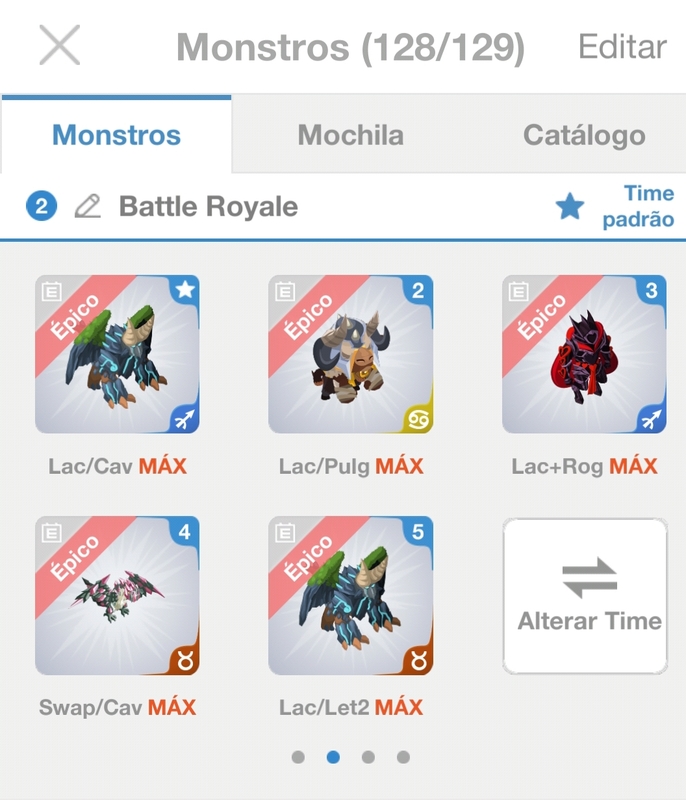686x800 pixels.
Task: Tap Cancer zodiac badge on Lac/Pulg card
Action: point(419,419)
